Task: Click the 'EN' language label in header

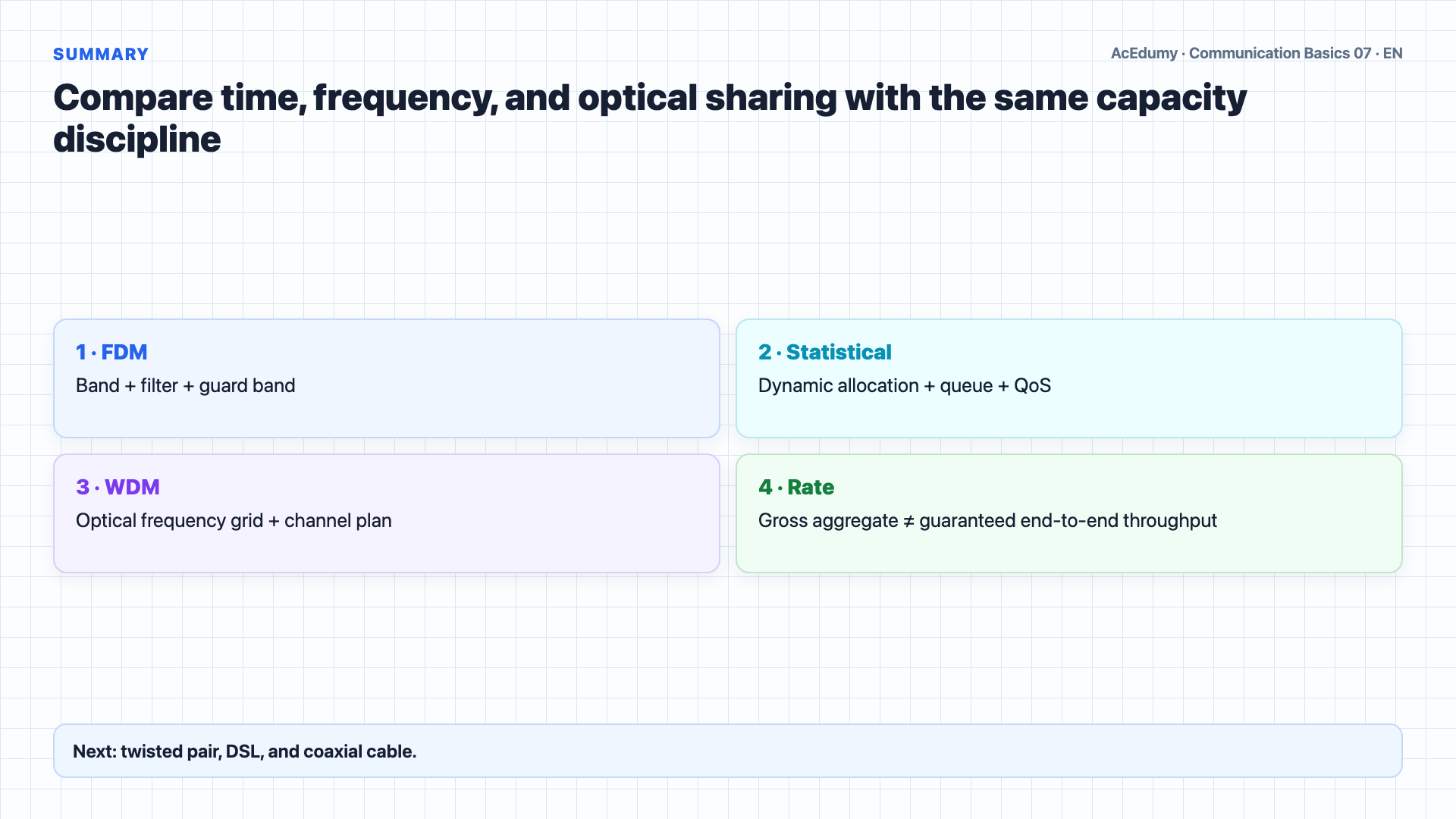Action: click(x=1393, y=53)
